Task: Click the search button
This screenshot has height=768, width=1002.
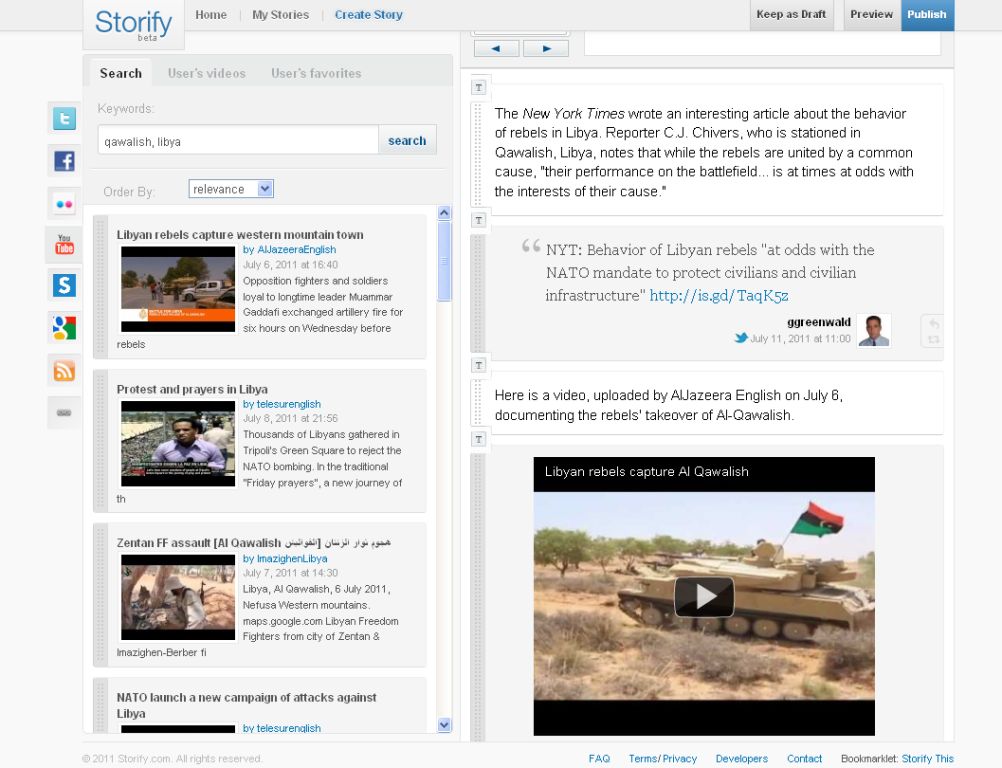Action: pos(407,140)
